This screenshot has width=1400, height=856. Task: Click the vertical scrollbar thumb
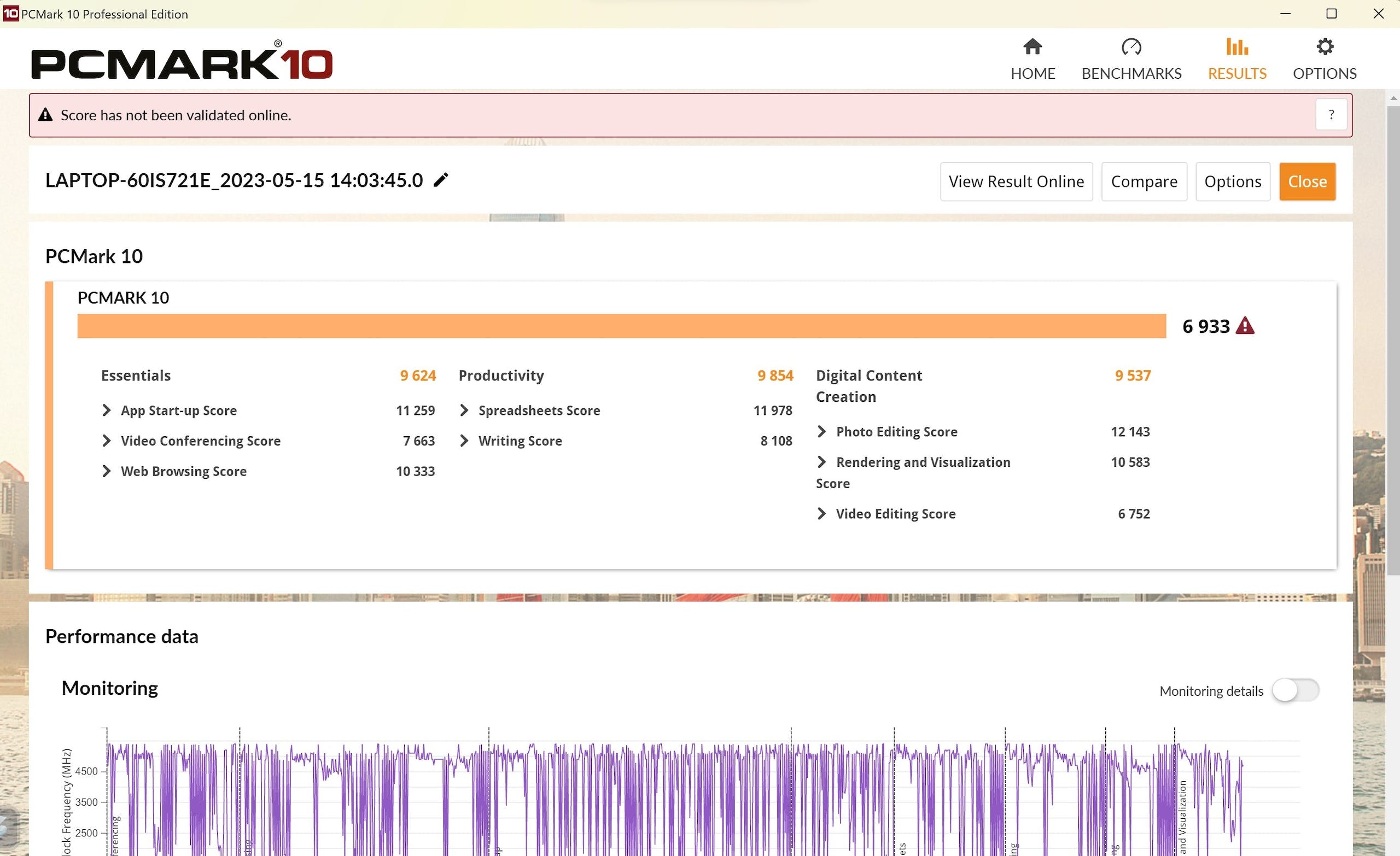click(x=1392, y=339)
